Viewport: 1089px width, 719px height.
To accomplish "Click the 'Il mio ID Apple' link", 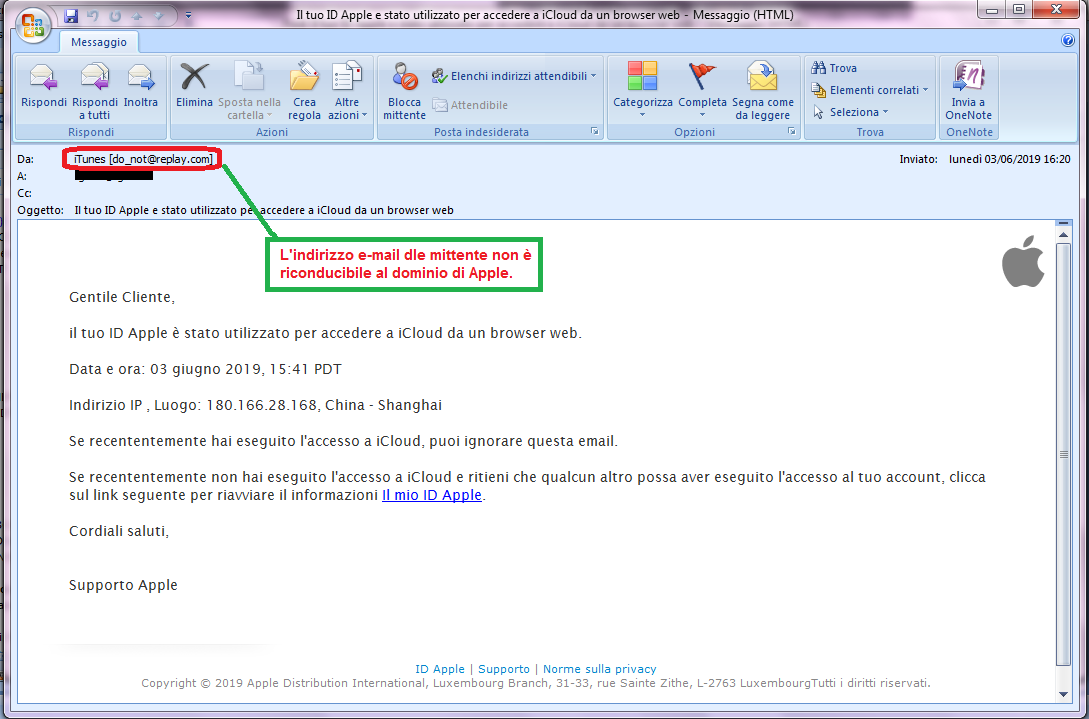I will click(432, 495).
